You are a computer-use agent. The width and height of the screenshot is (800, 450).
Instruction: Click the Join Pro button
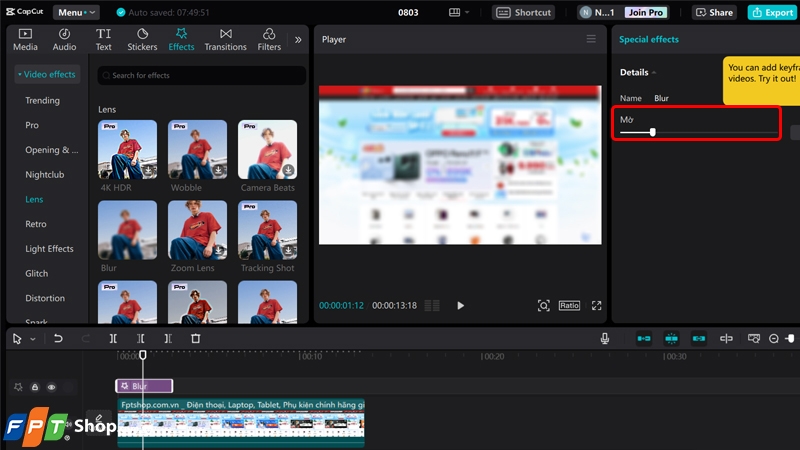(x=645, y=12)
